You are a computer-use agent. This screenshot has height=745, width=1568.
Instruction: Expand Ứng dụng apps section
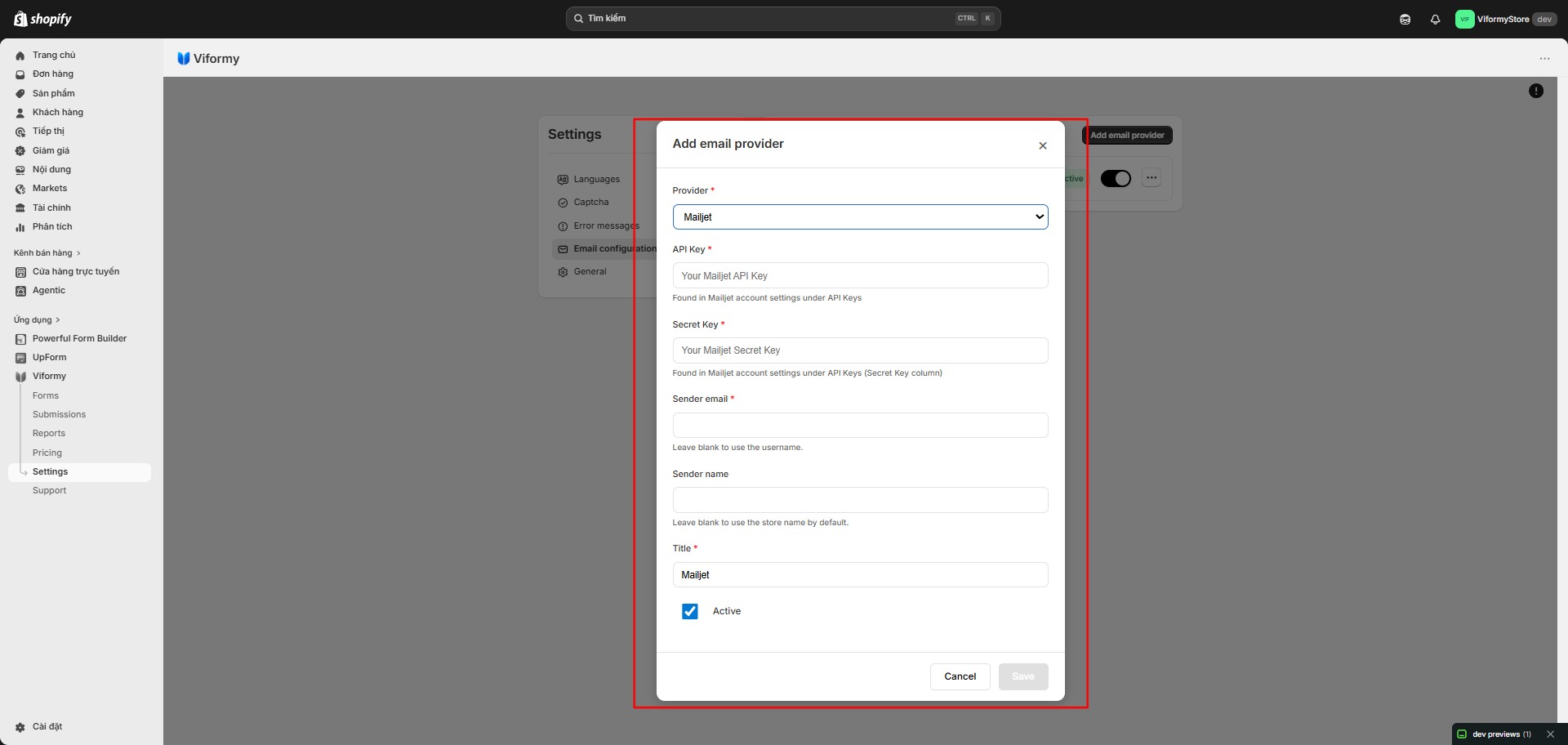37,319
